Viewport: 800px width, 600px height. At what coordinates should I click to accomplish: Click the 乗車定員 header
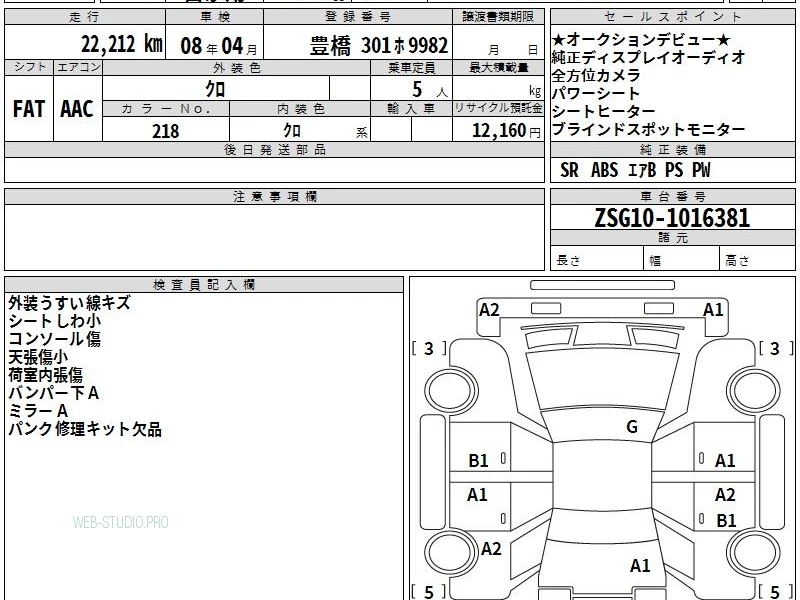[x=411, y=68]
